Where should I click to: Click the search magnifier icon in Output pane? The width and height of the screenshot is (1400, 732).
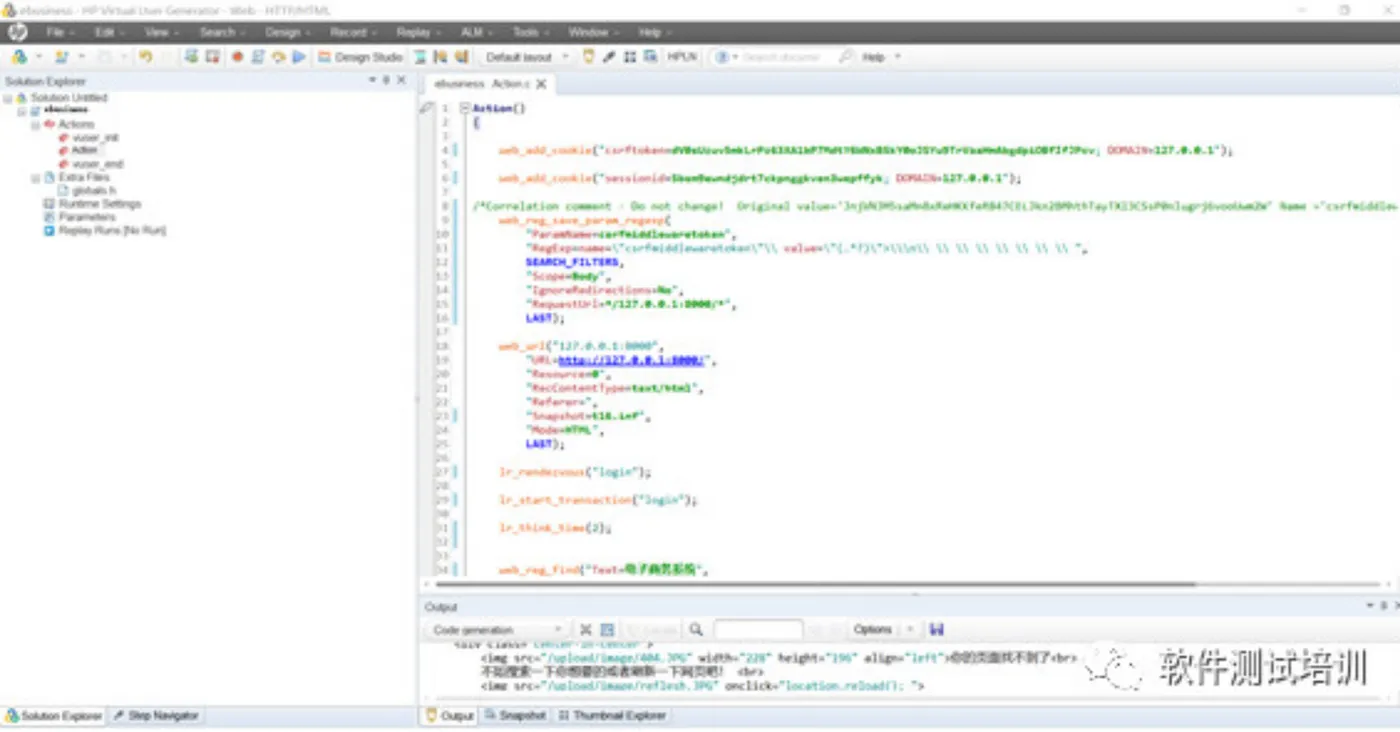pyautogui.click(x=696, y=630)
